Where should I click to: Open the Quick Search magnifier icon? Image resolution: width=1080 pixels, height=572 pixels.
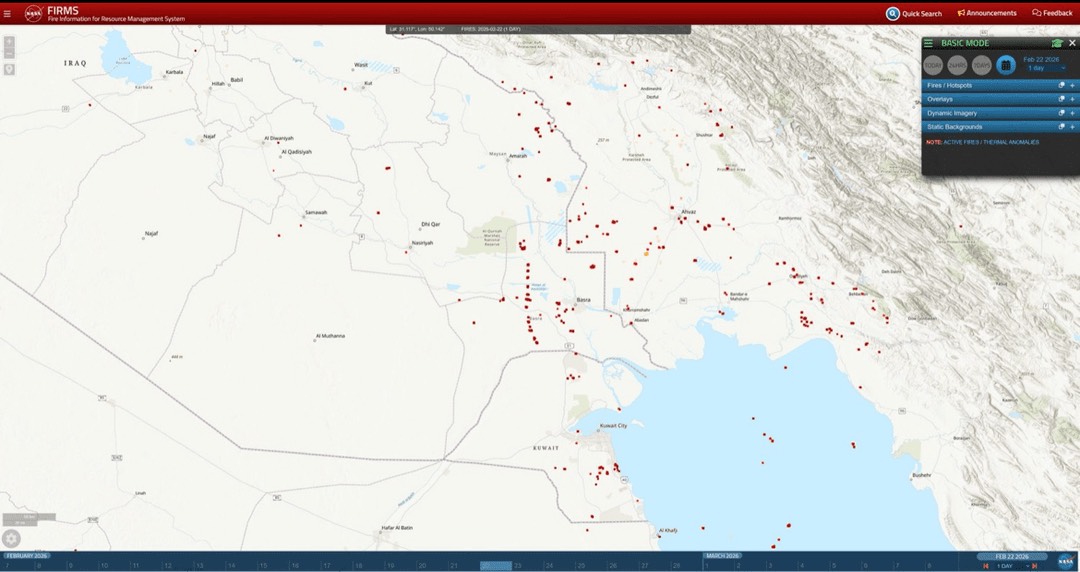coord(893,13)
